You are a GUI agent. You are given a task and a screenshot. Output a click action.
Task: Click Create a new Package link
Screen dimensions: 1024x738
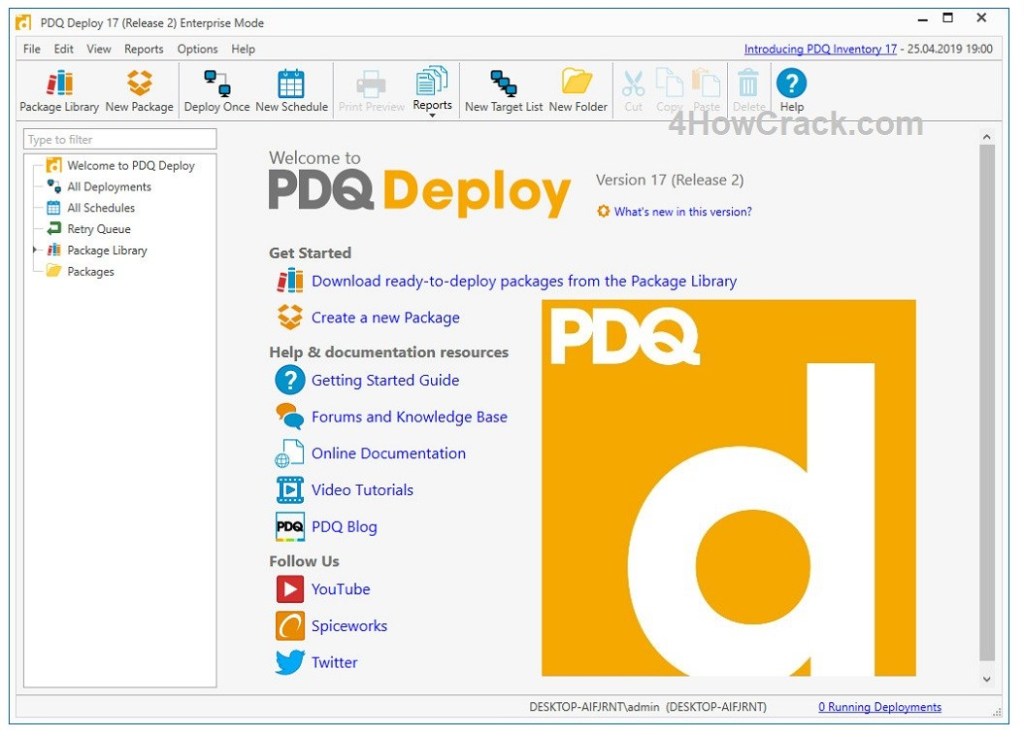[x=385, y=317]
